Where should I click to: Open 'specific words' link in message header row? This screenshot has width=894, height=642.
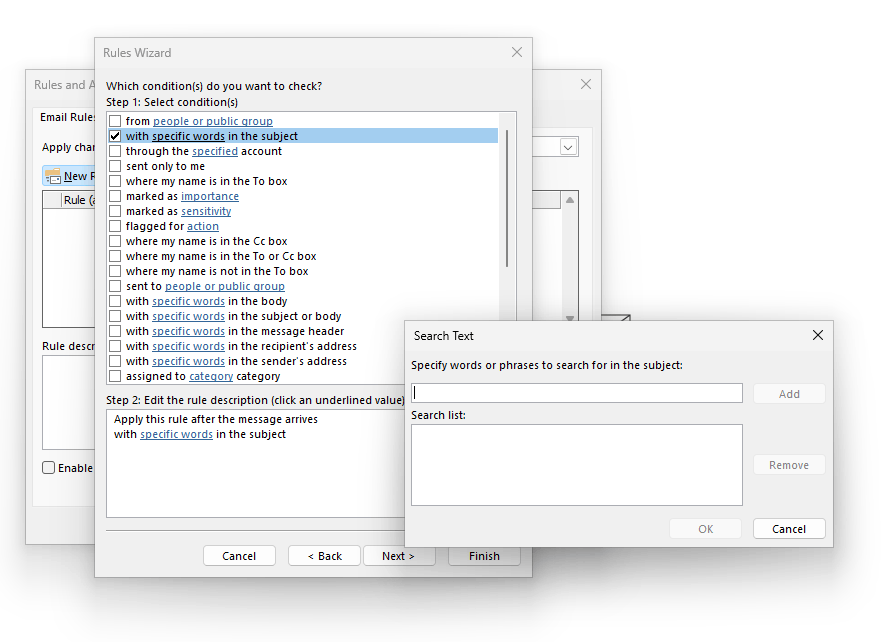click(x=188, y=331)
